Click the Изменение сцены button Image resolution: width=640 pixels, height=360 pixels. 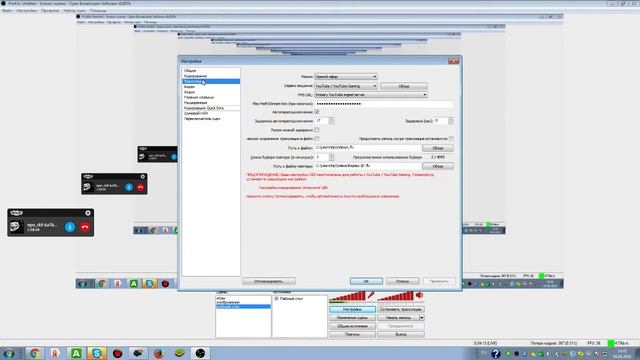tap(352, 318)
